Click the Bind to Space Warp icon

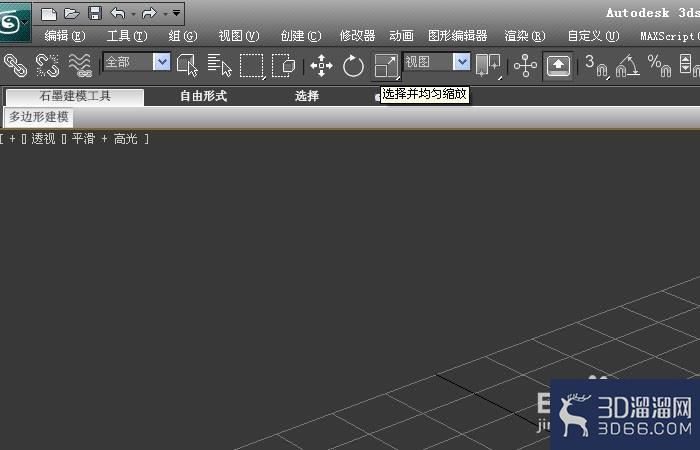(x=80, y=66)
